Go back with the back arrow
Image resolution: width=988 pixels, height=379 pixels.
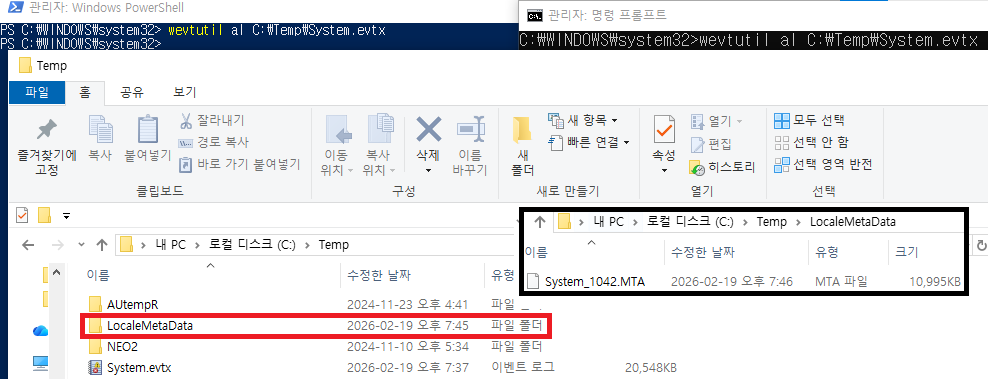tap(28, 245)
